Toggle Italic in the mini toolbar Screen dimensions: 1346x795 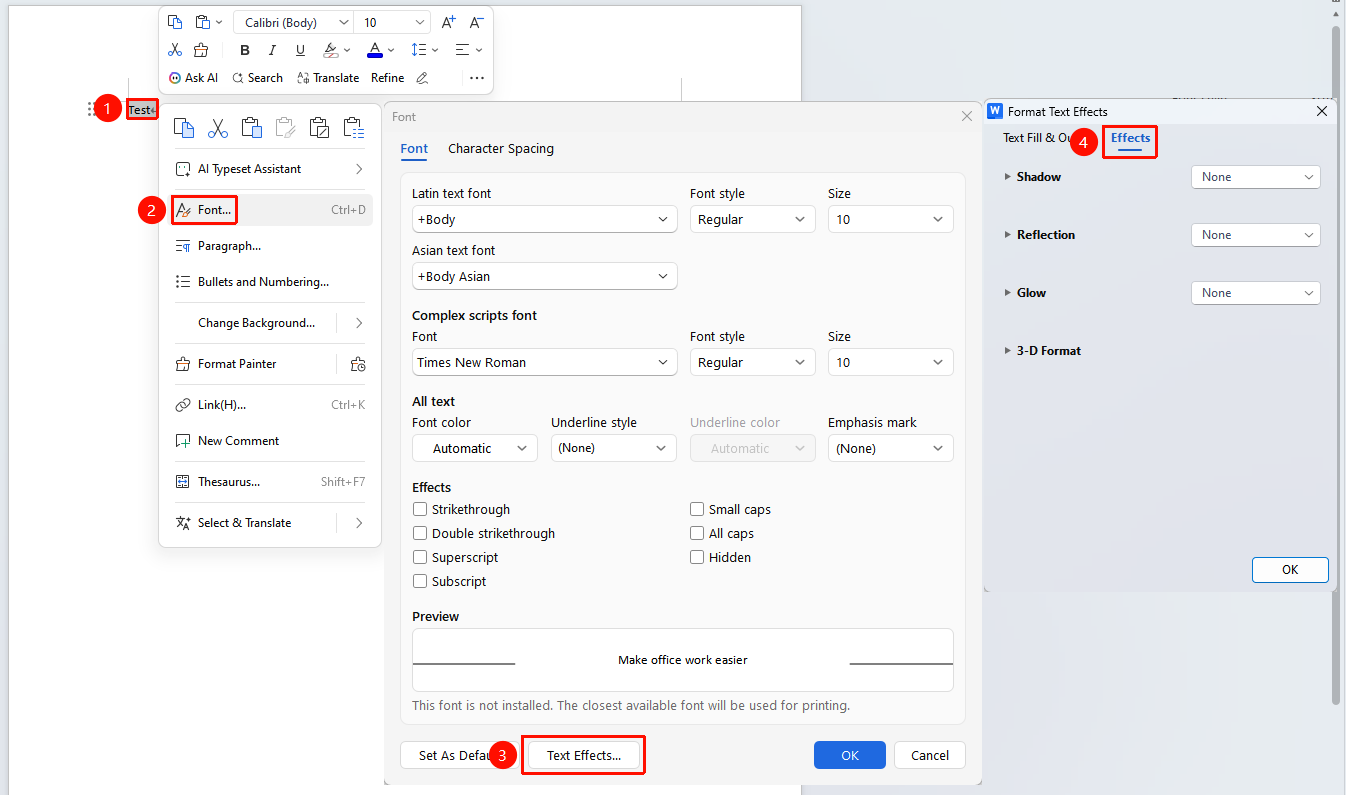tap(273, 50)
